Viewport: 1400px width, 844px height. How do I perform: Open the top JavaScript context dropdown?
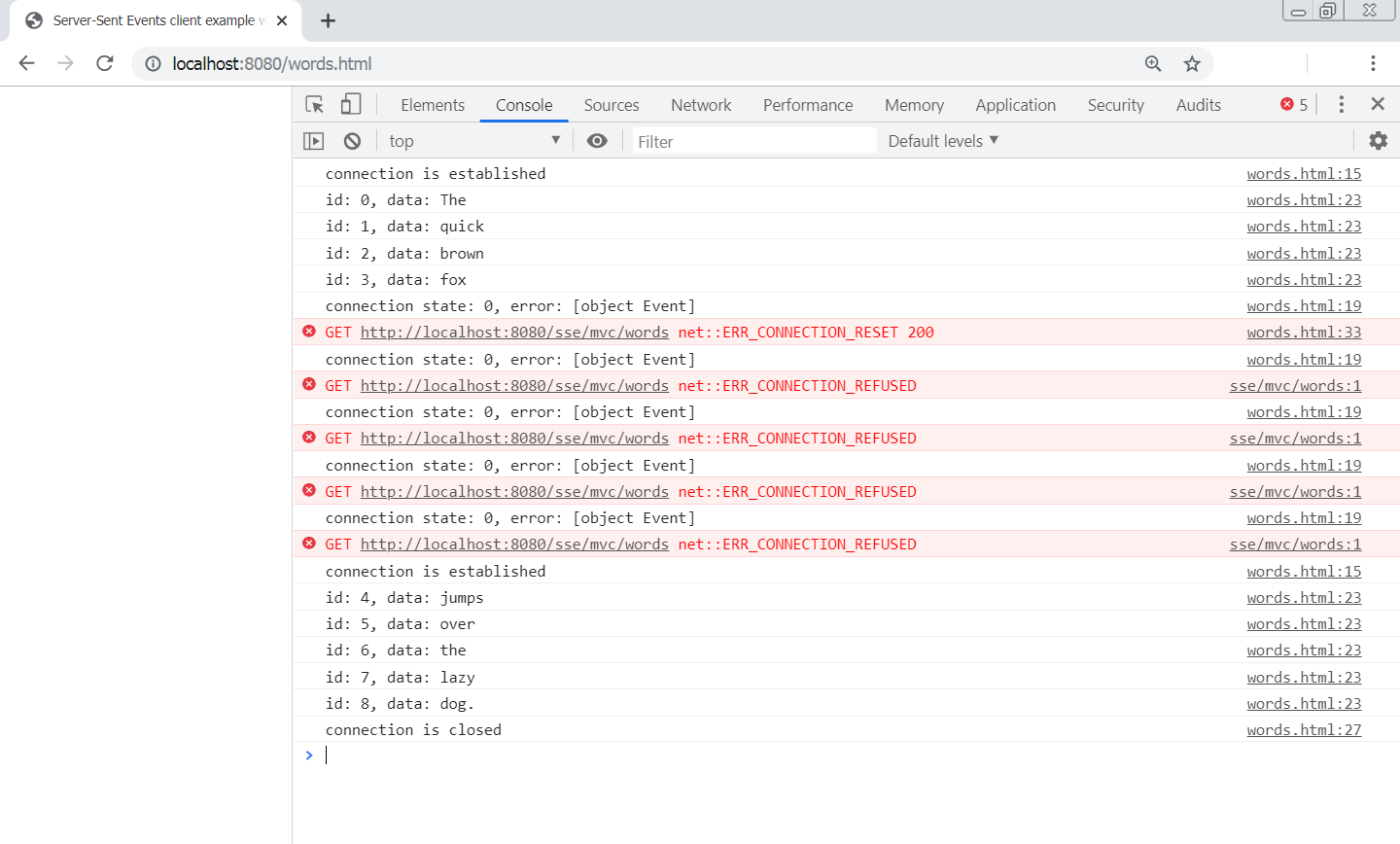point(474,141)
